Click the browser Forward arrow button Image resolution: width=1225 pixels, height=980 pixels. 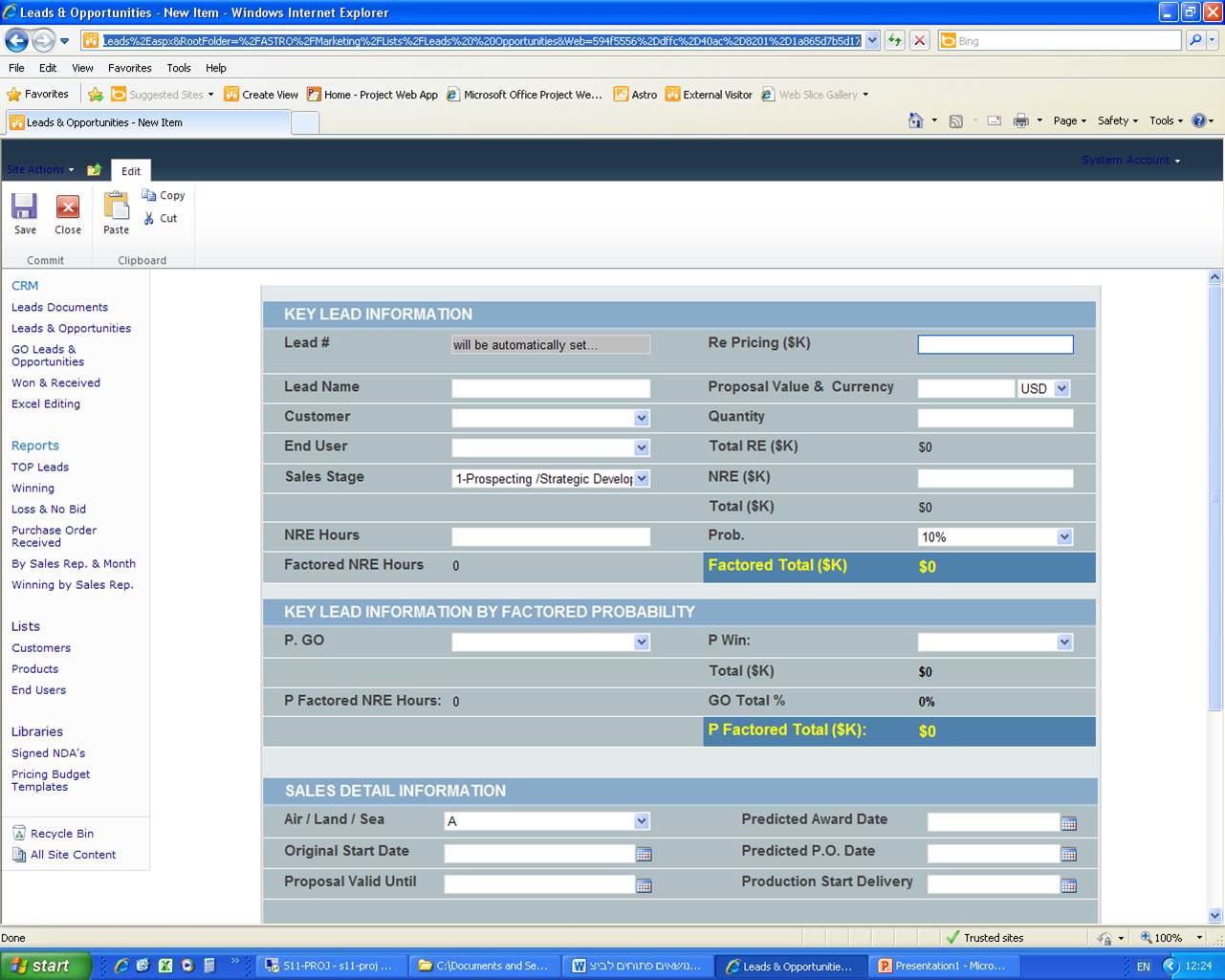(43, 40)
